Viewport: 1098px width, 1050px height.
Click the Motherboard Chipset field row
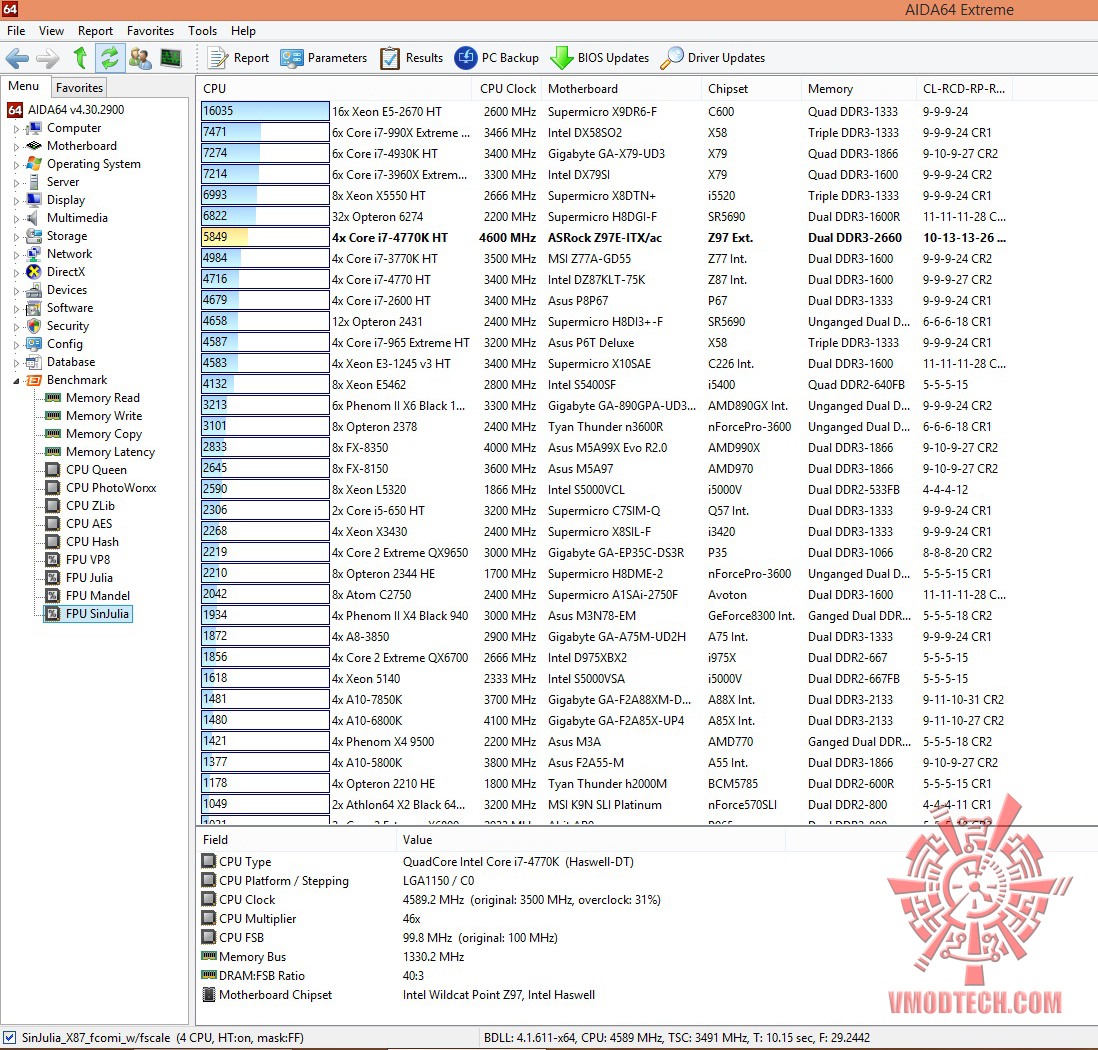point(490,995)
